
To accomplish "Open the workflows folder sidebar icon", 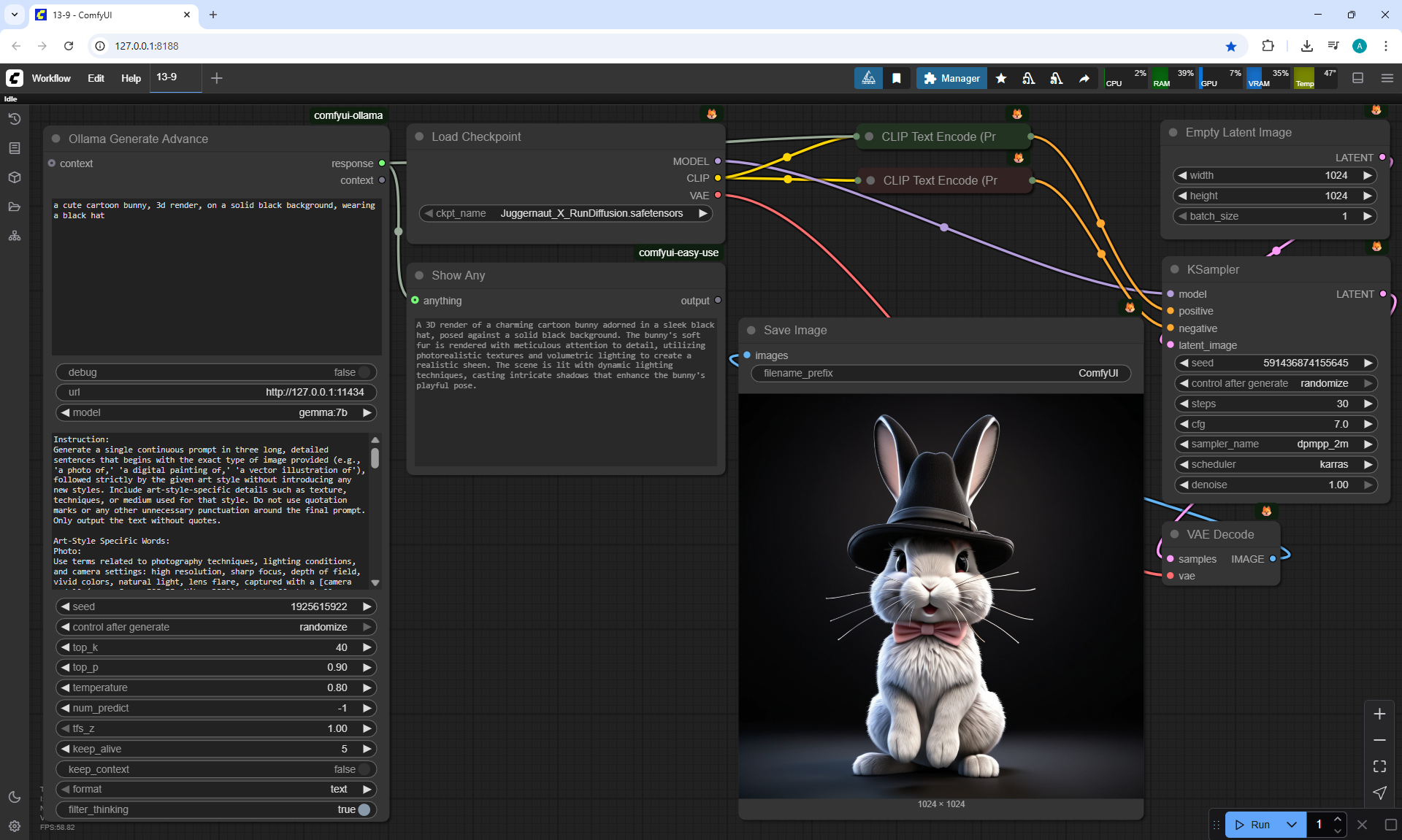I will click(x=15, y=207).
